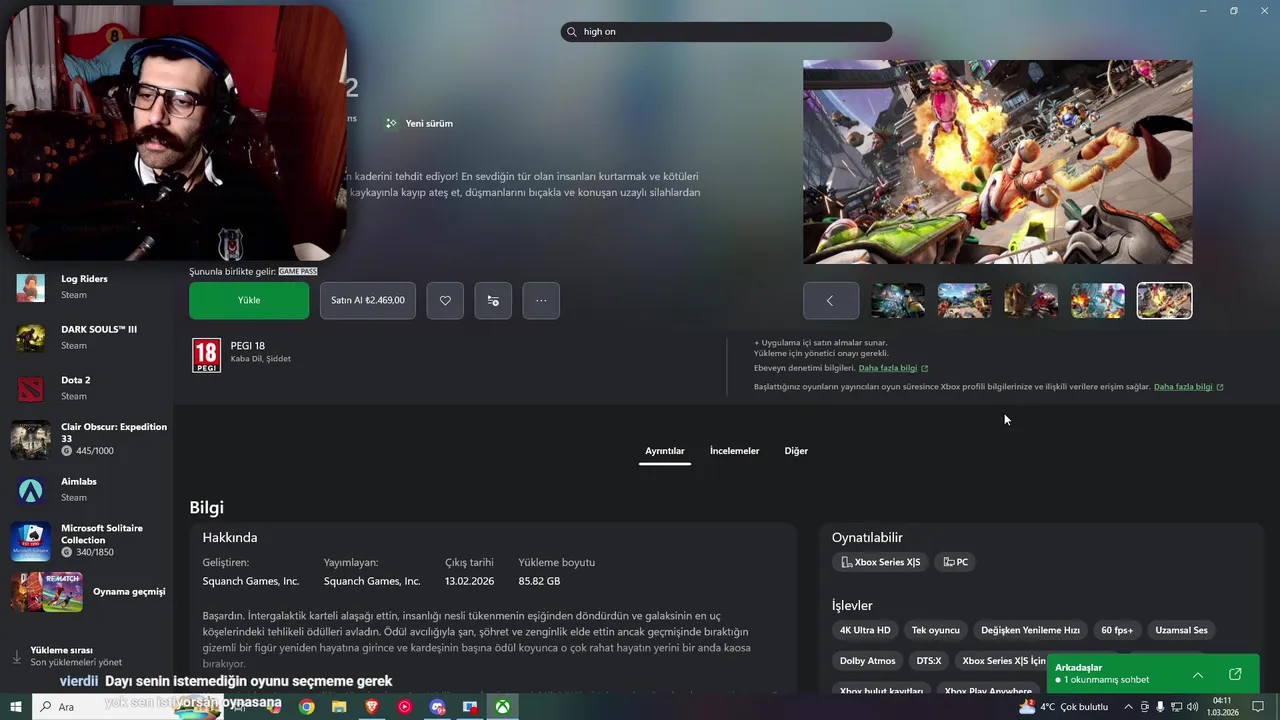Click the Tek oyuncu feature chip

(936, 630)
